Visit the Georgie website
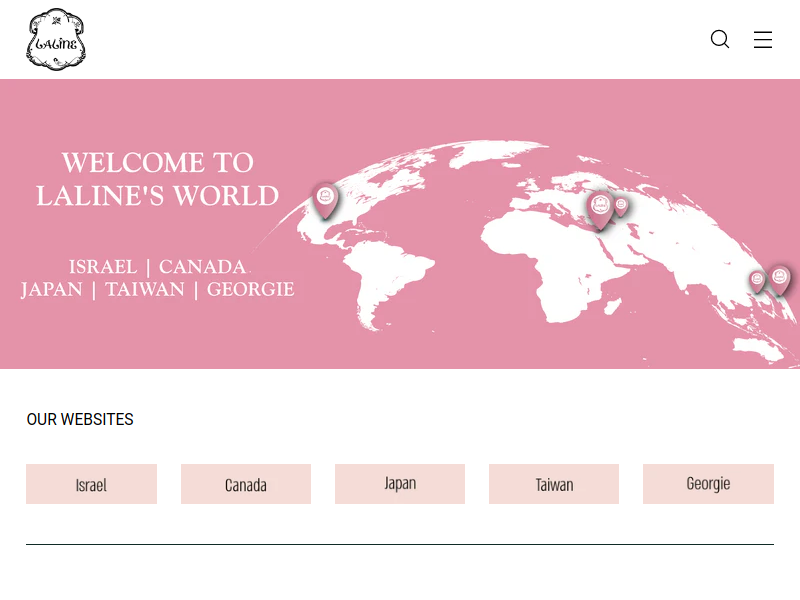The height and width of the screenshot is (600, 800). click(708, 484)
